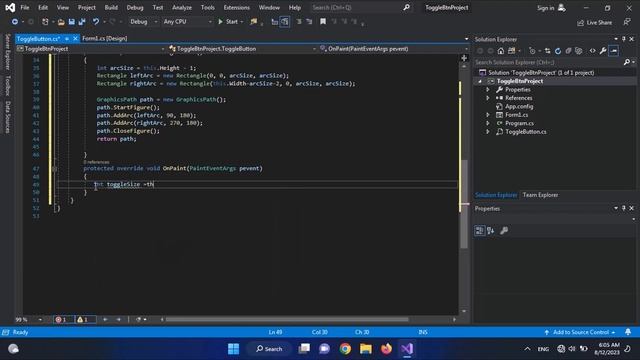Click the Undo toolbar icon
640x360 pixels.
click(96, 22)
